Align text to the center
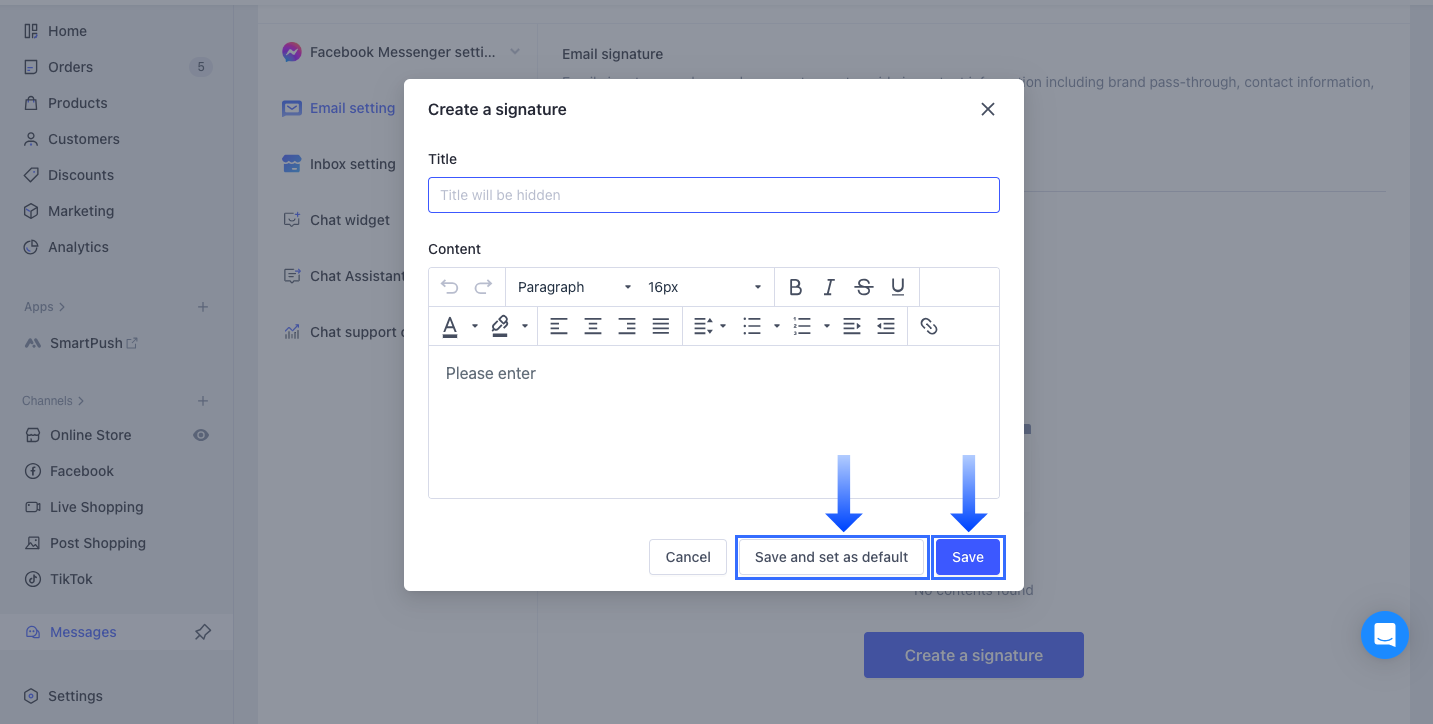The width and height of the screenshot is (1433, 724). 593,325
